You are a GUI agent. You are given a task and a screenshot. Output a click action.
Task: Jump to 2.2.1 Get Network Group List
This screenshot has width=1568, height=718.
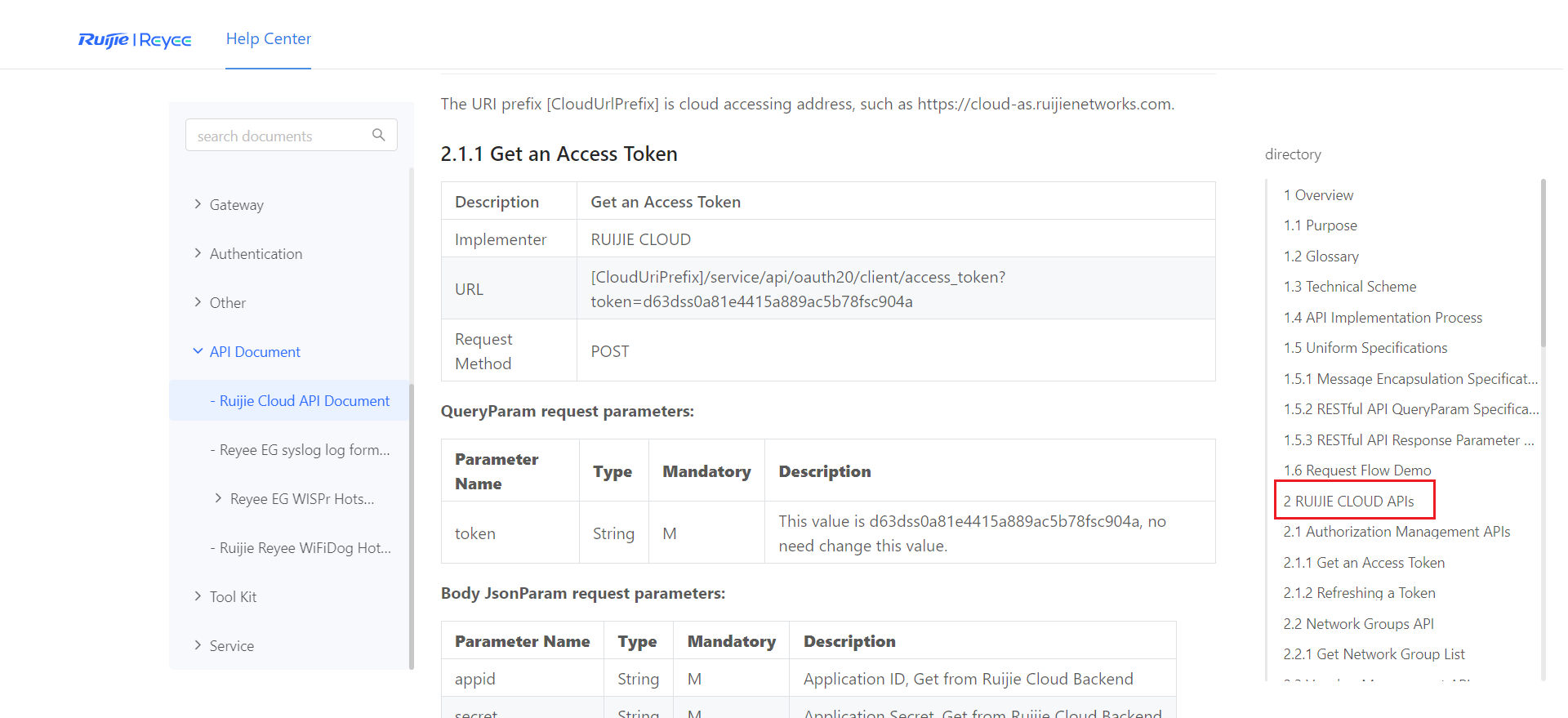tap(1374, 654)
